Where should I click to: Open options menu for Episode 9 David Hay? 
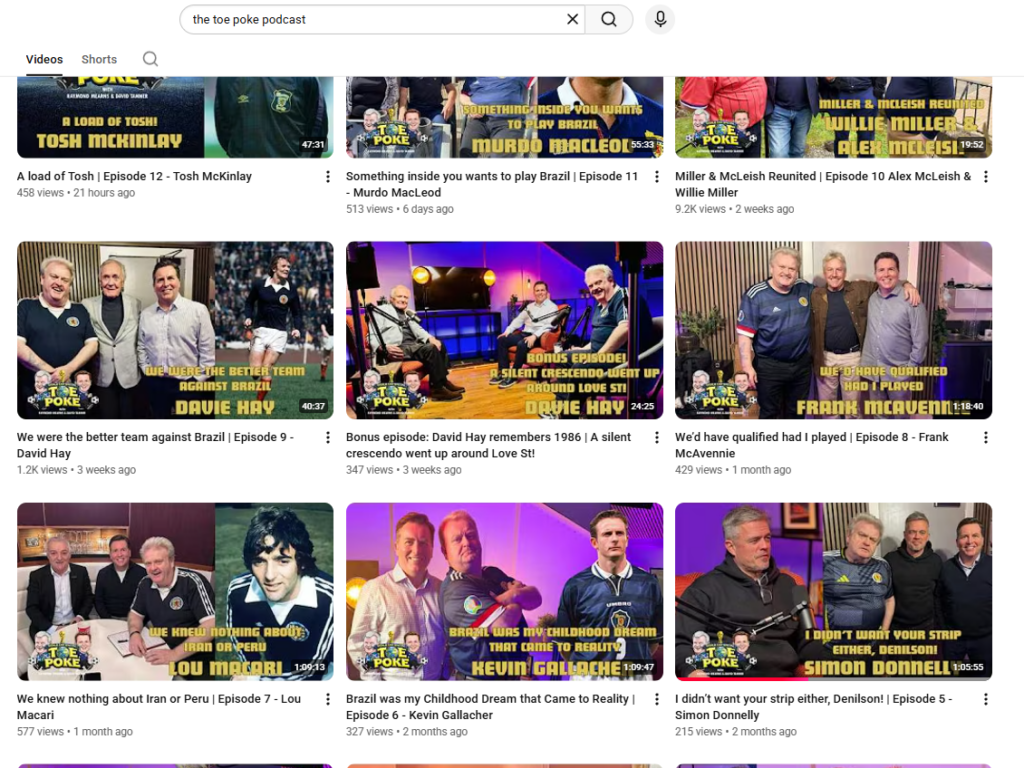328,438
